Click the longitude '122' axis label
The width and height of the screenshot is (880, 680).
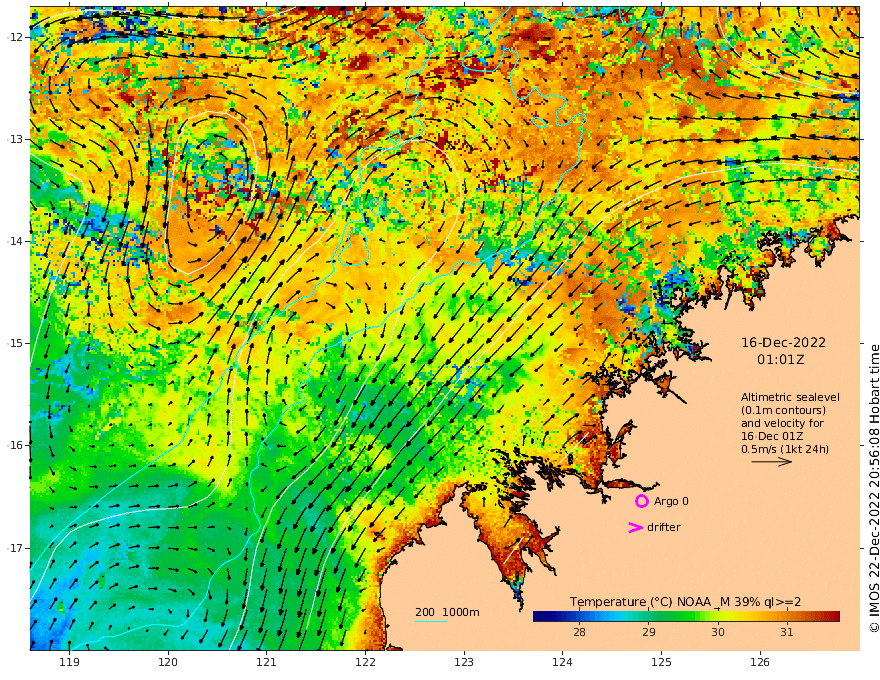pyautogui.click(x=365, y=662)
